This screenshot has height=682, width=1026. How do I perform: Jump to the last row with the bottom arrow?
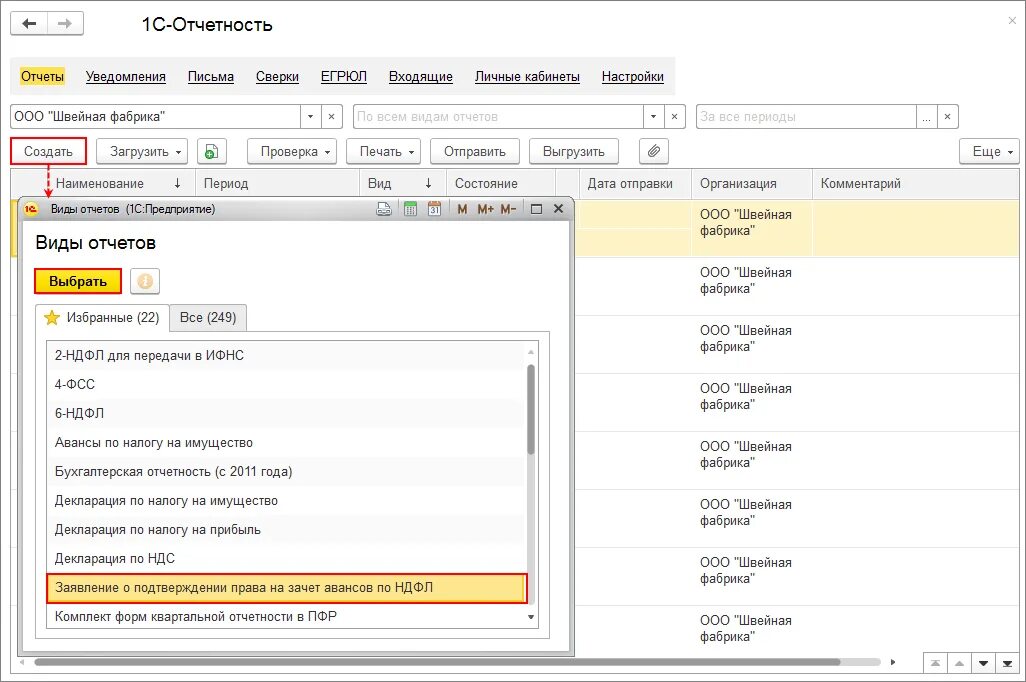point(1007,663)
